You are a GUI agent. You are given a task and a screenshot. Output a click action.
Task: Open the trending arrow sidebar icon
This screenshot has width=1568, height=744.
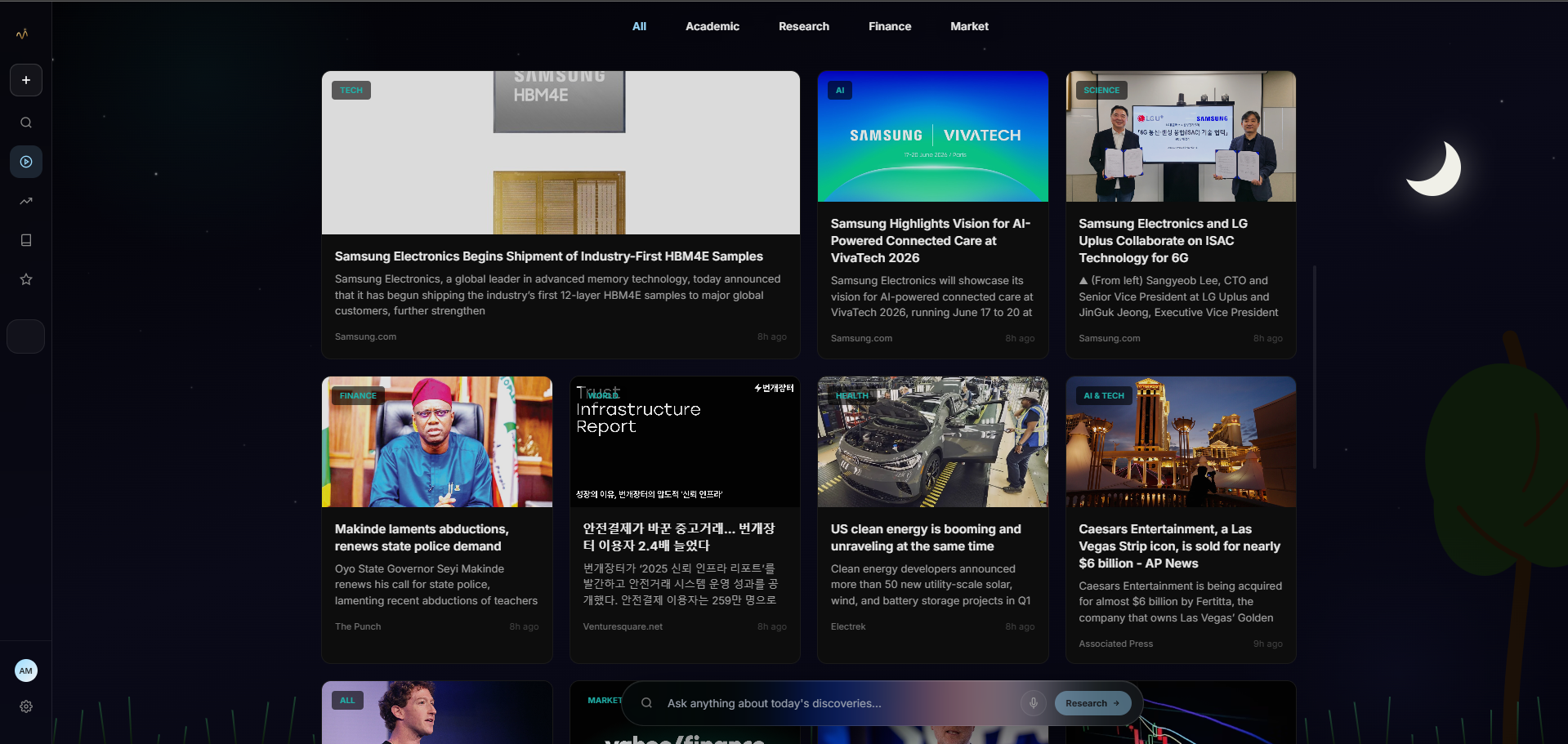[26, 201]
